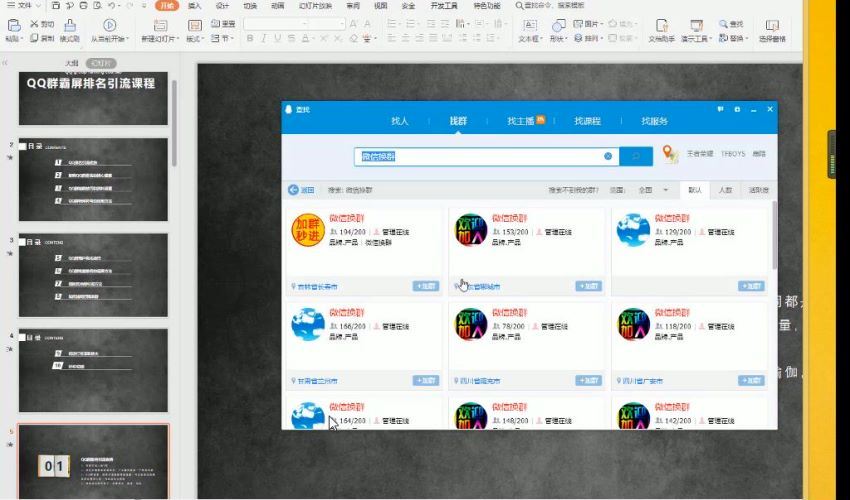
Task: Click the Find magnifier icon in ribbon
Action: coord(723,24)
